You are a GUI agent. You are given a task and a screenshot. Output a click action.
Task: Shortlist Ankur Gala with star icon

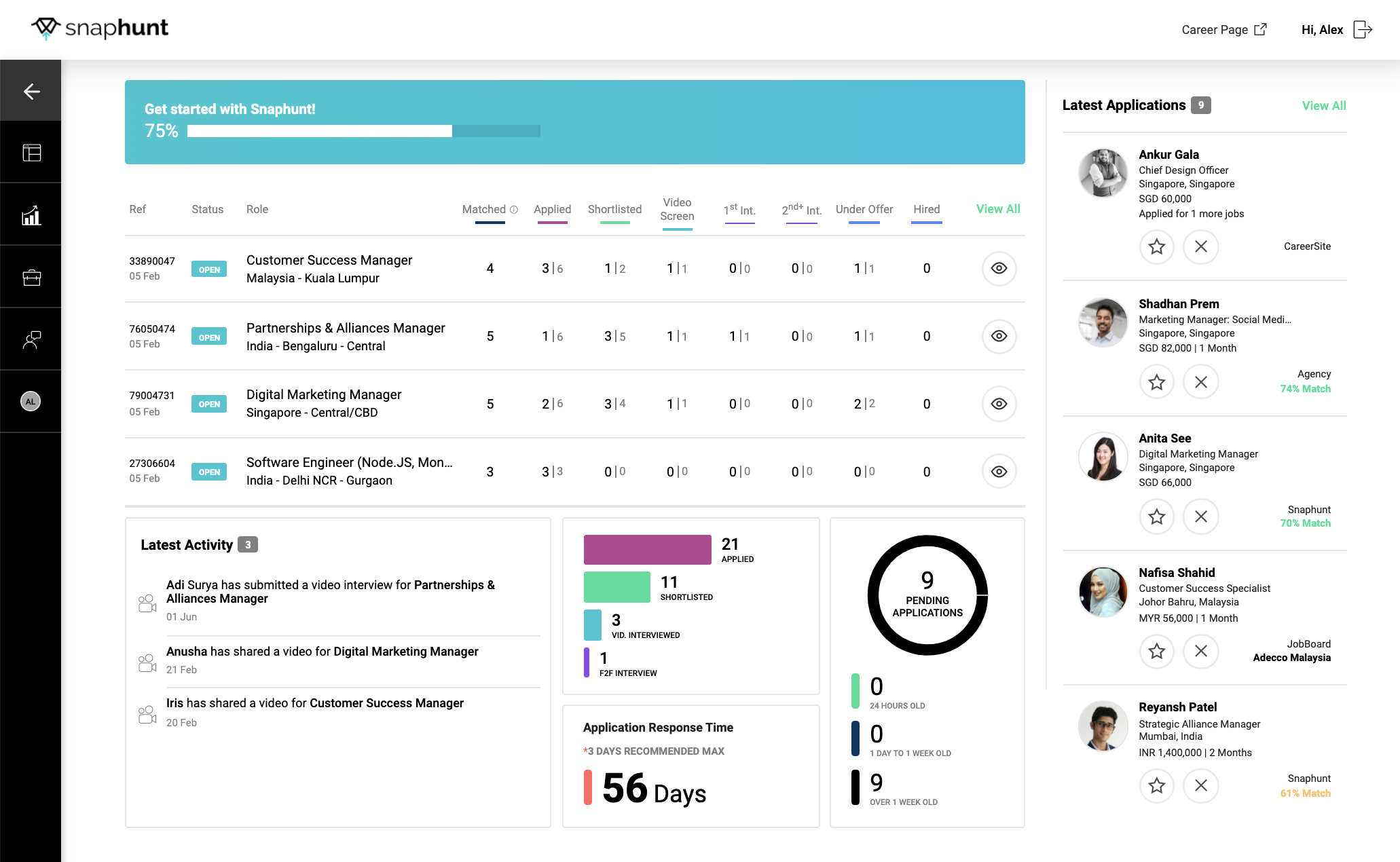click(x=1156, y=246)
